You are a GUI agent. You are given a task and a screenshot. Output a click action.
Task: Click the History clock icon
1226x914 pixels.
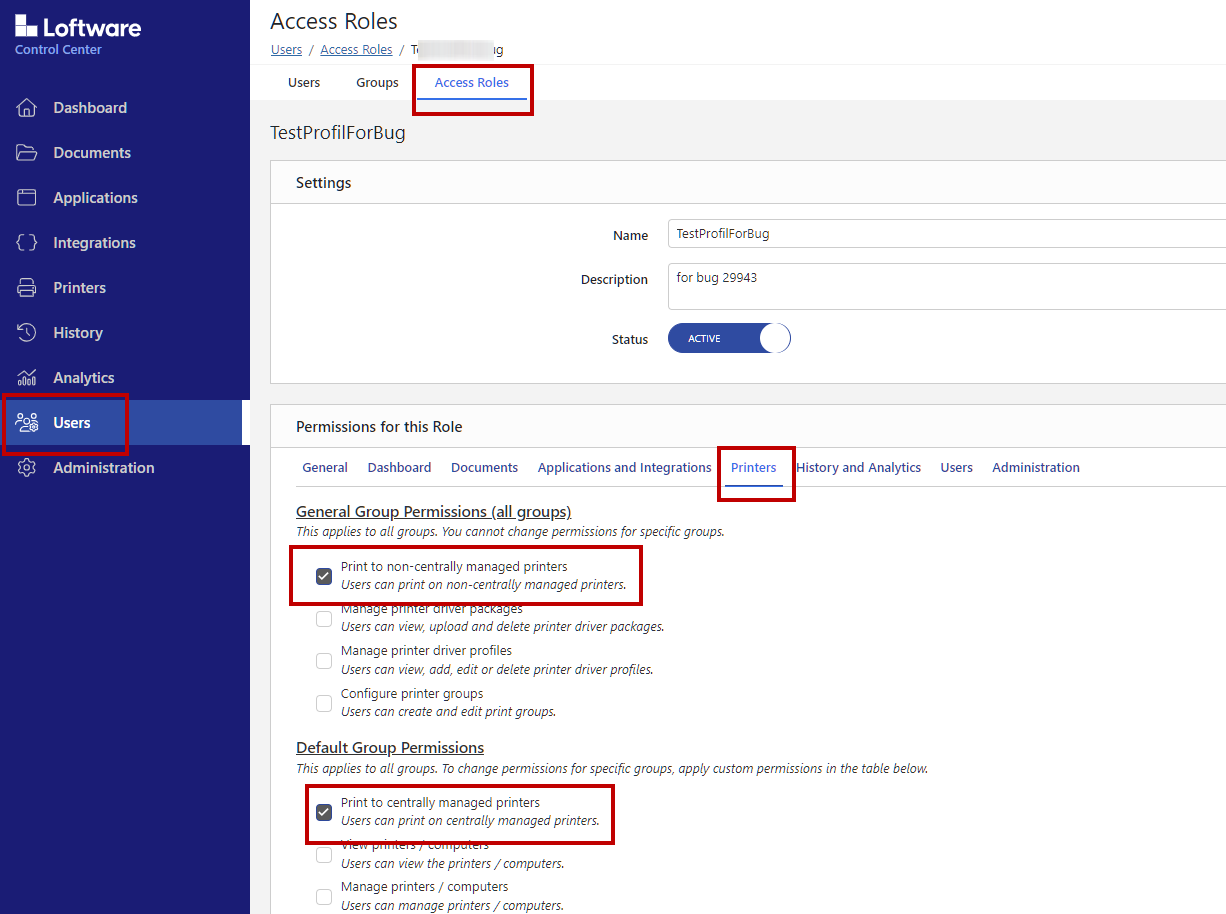[27, 333]
